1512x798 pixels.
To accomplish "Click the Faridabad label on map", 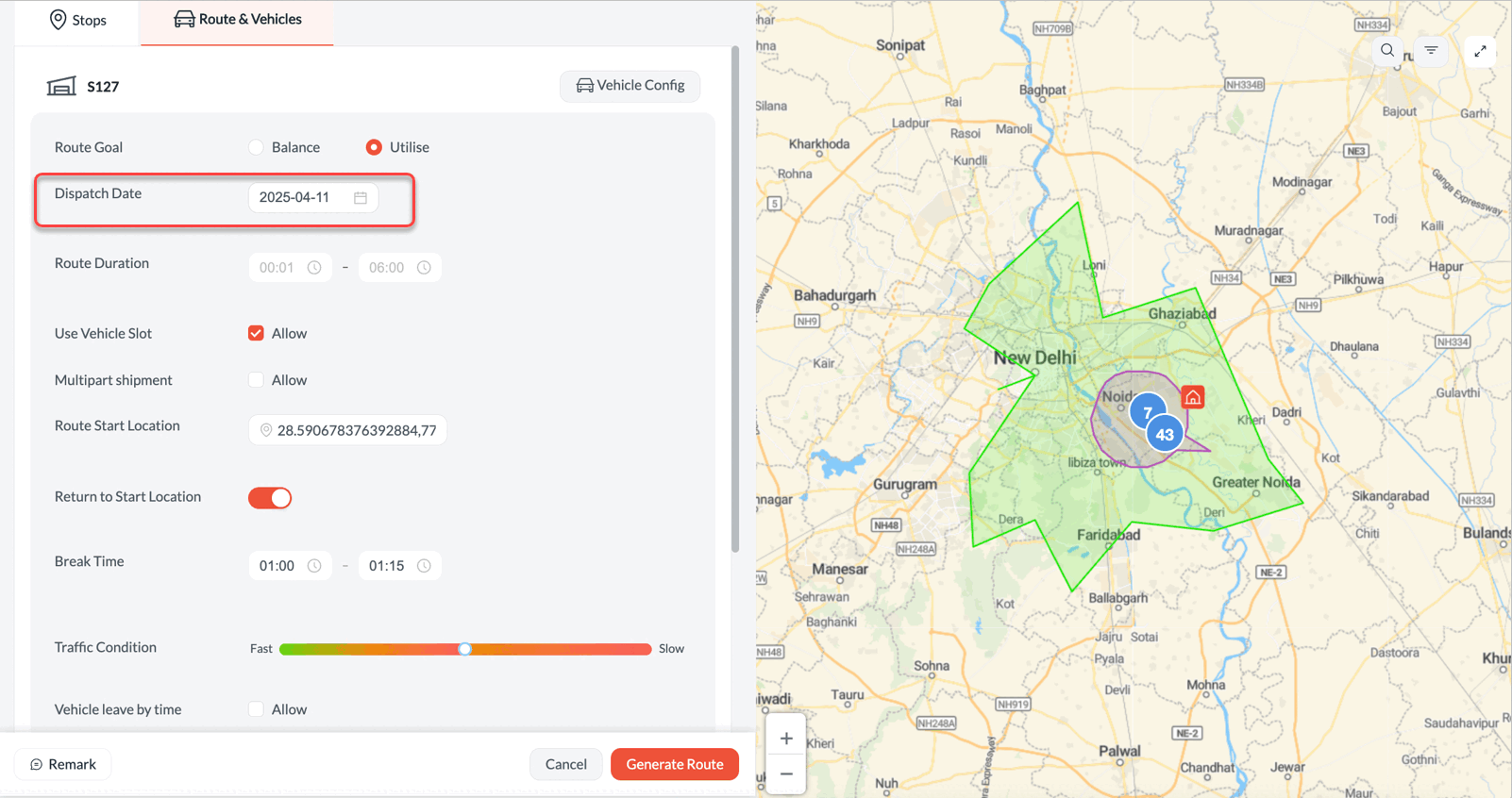I will coord(1108,535).
